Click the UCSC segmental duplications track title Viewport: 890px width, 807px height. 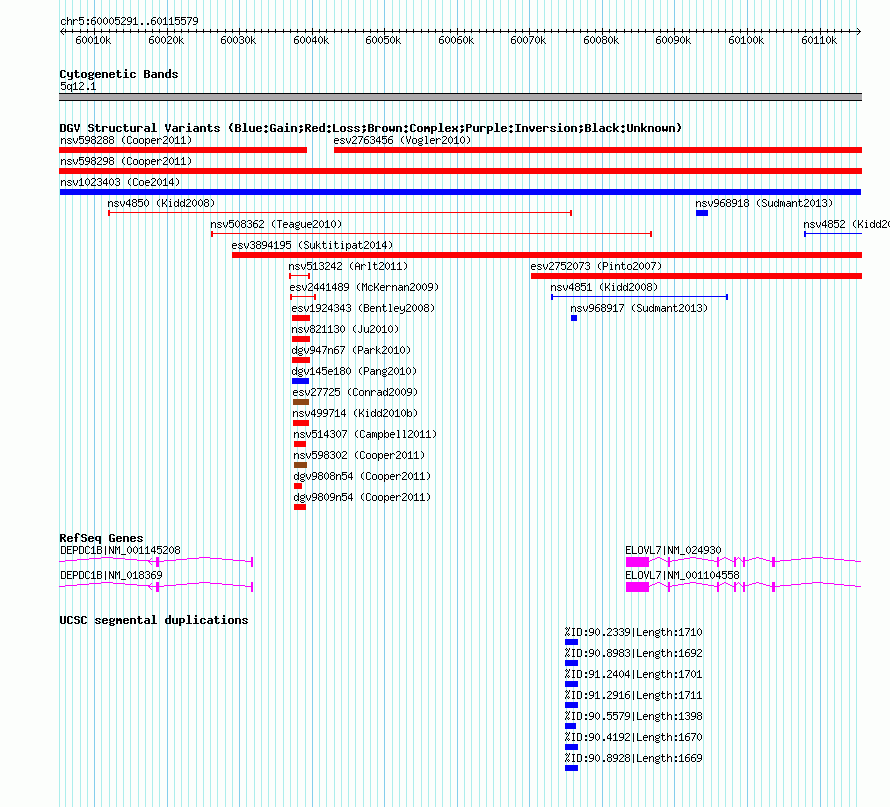[x=154, y=620]
